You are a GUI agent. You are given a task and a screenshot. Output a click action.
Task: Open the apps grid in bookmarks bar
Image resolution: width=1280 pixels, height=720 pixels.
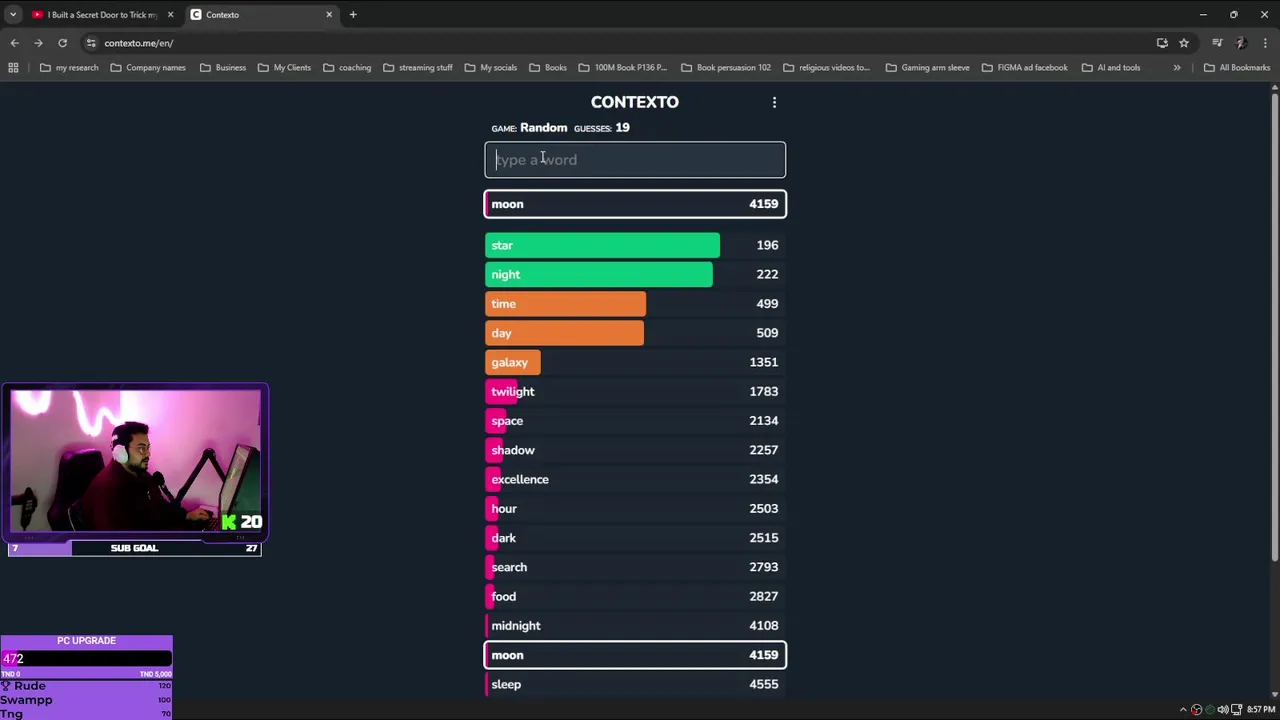pos(13,68)
